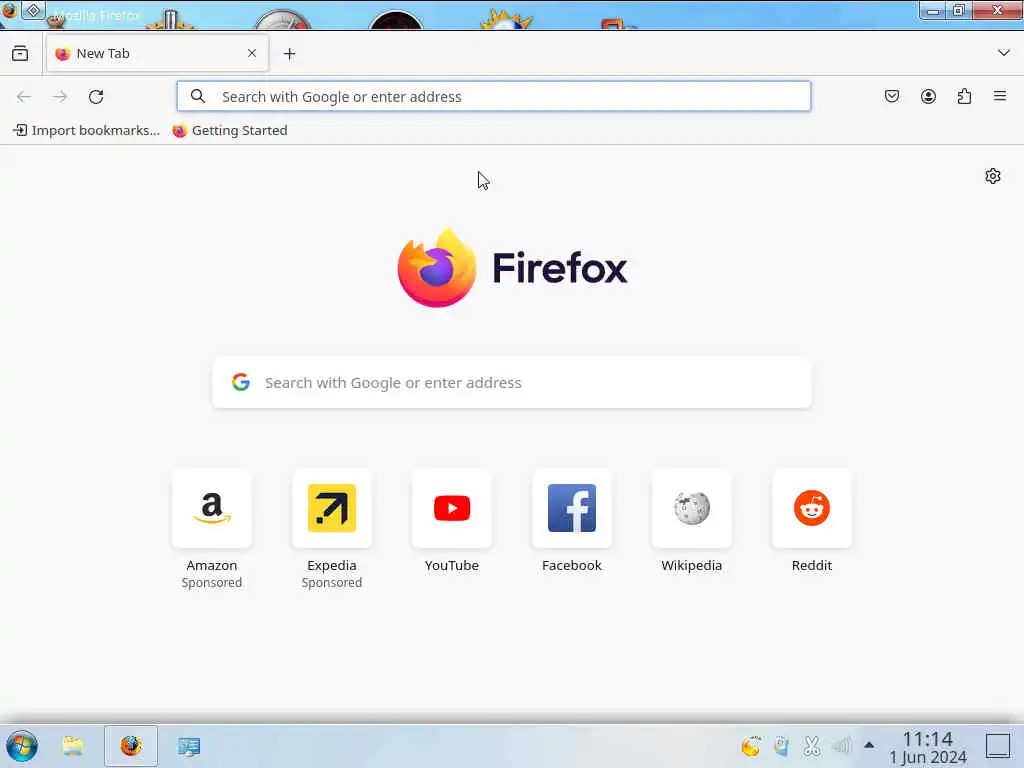
Task: Click the YouTube label text
Action: [452, 566]
